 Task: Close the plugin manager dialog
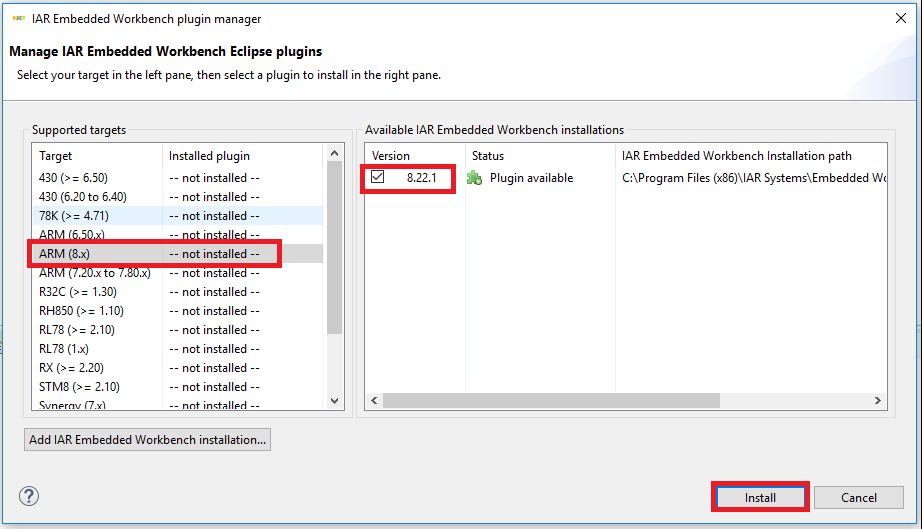click(x=900, y=18)
